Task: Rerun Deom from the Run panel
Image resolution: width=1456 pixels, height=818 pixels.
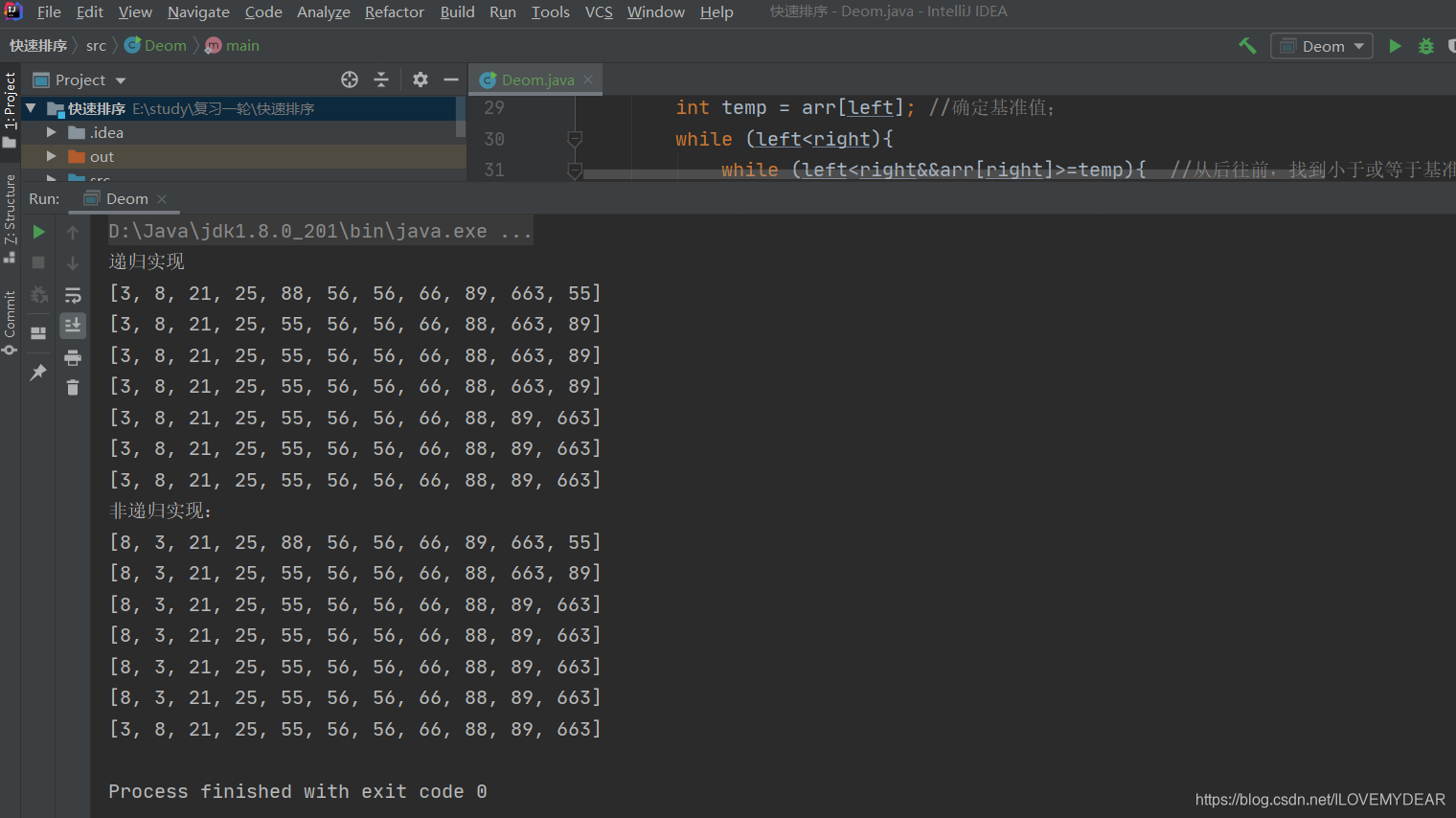Action: [38, 232]
